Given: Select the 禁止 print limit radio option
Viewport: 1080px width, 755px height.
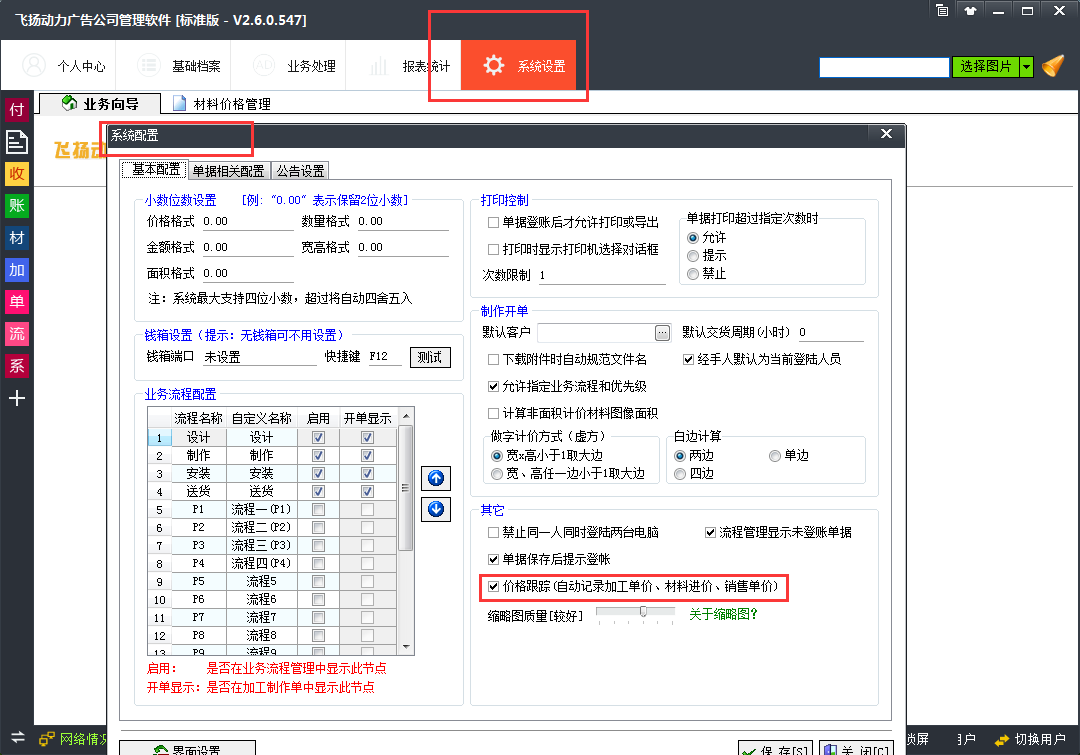Looking at the screenshot, I should (x=693, y=273).
